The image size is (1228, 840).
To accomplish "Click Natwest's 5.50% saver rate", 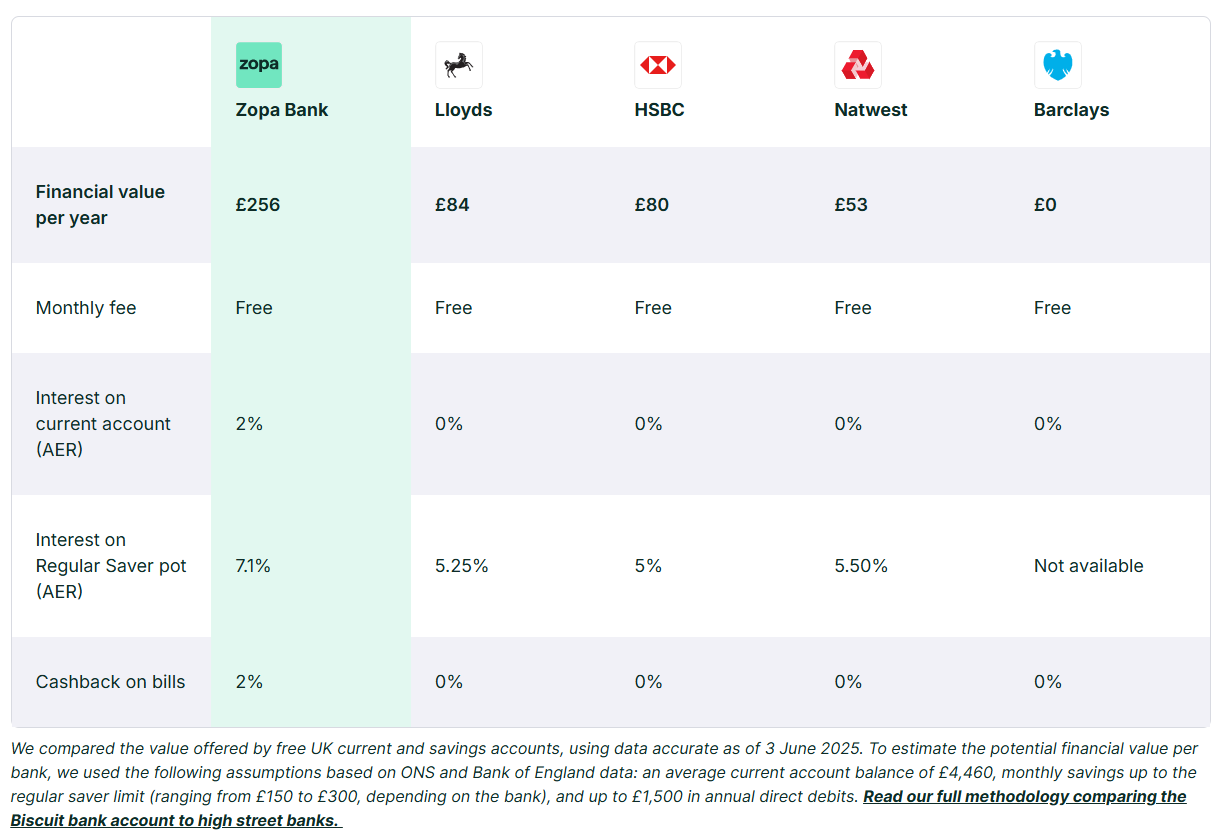I will (861, 566).
